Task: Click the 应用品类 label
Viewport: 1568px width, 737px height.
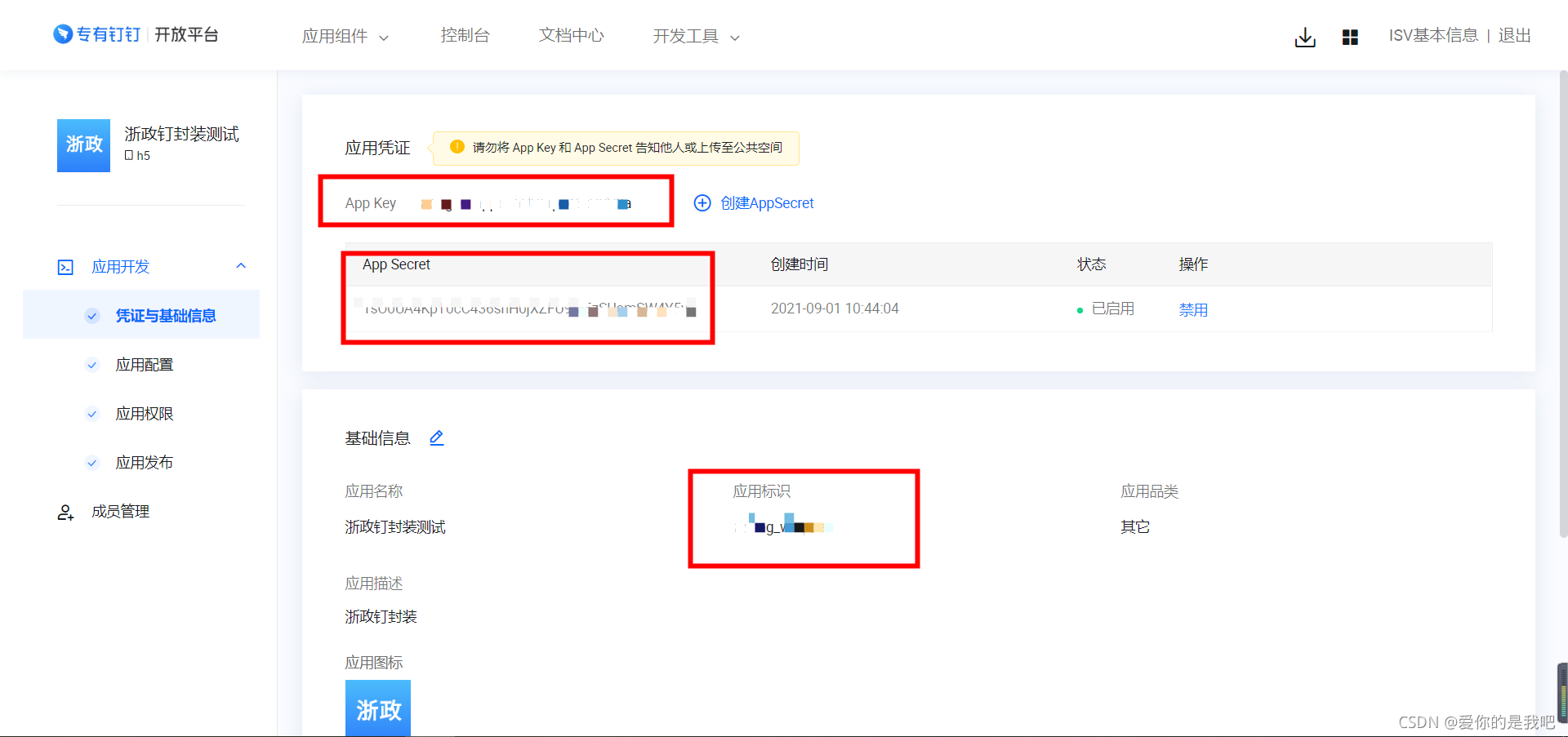Action: (x=1149, y=491)
